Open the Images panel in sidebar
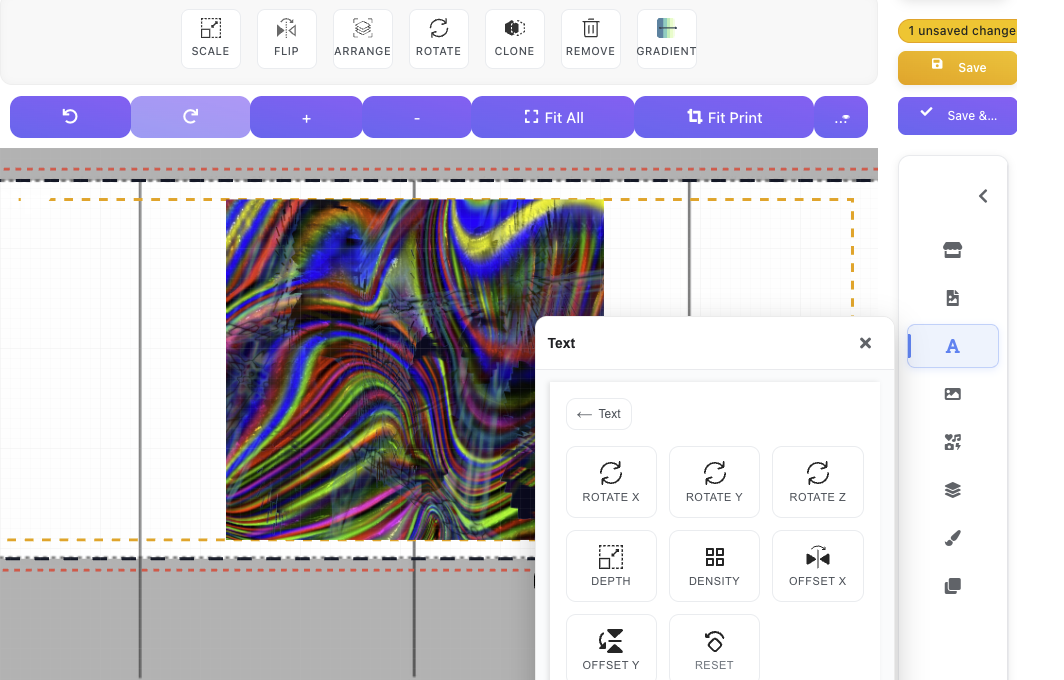The height and width of the screenshot is (680, 1064). 951,393
